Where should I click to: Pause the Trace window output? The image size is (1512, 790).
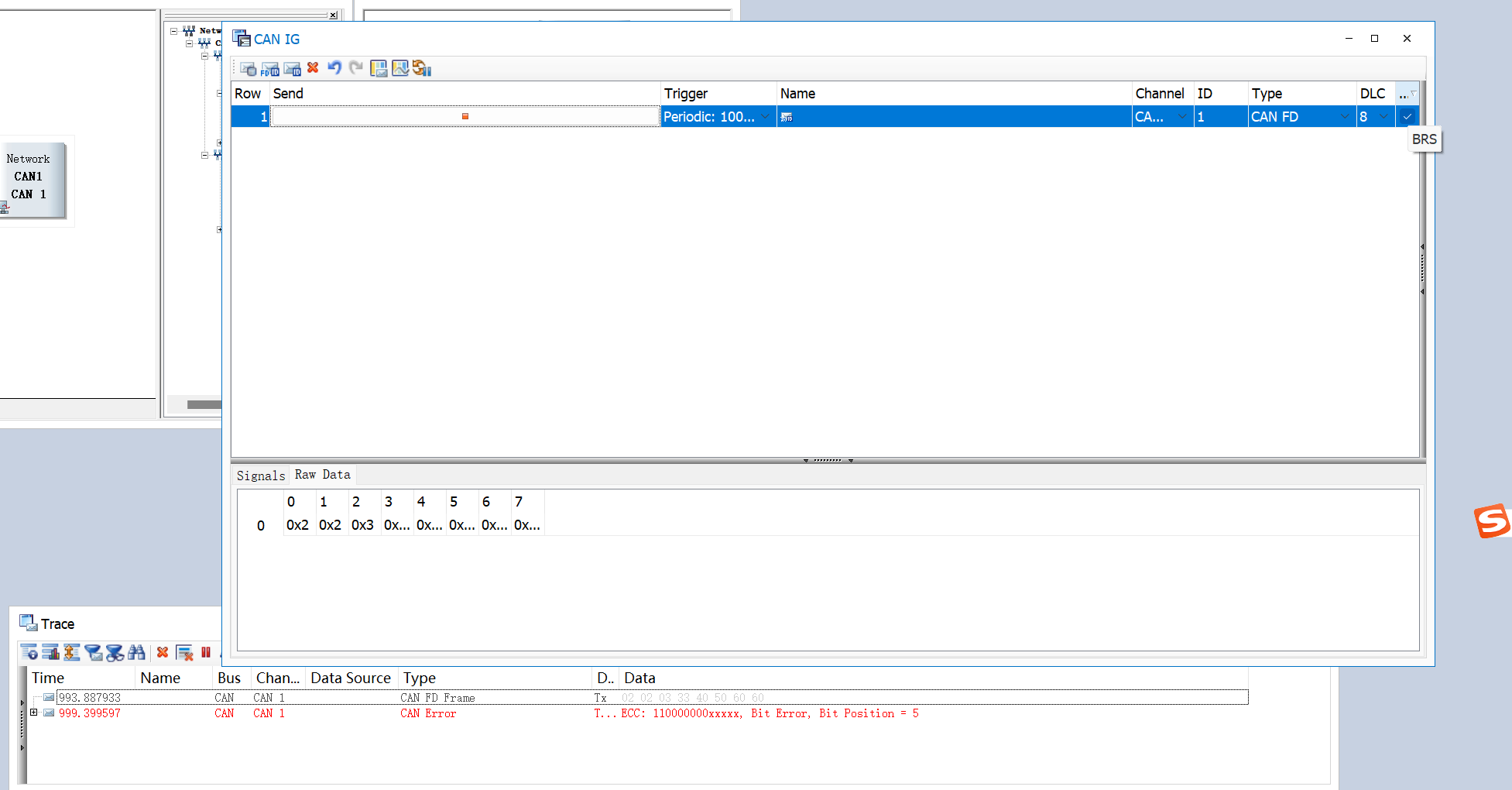tap(205, 652)
